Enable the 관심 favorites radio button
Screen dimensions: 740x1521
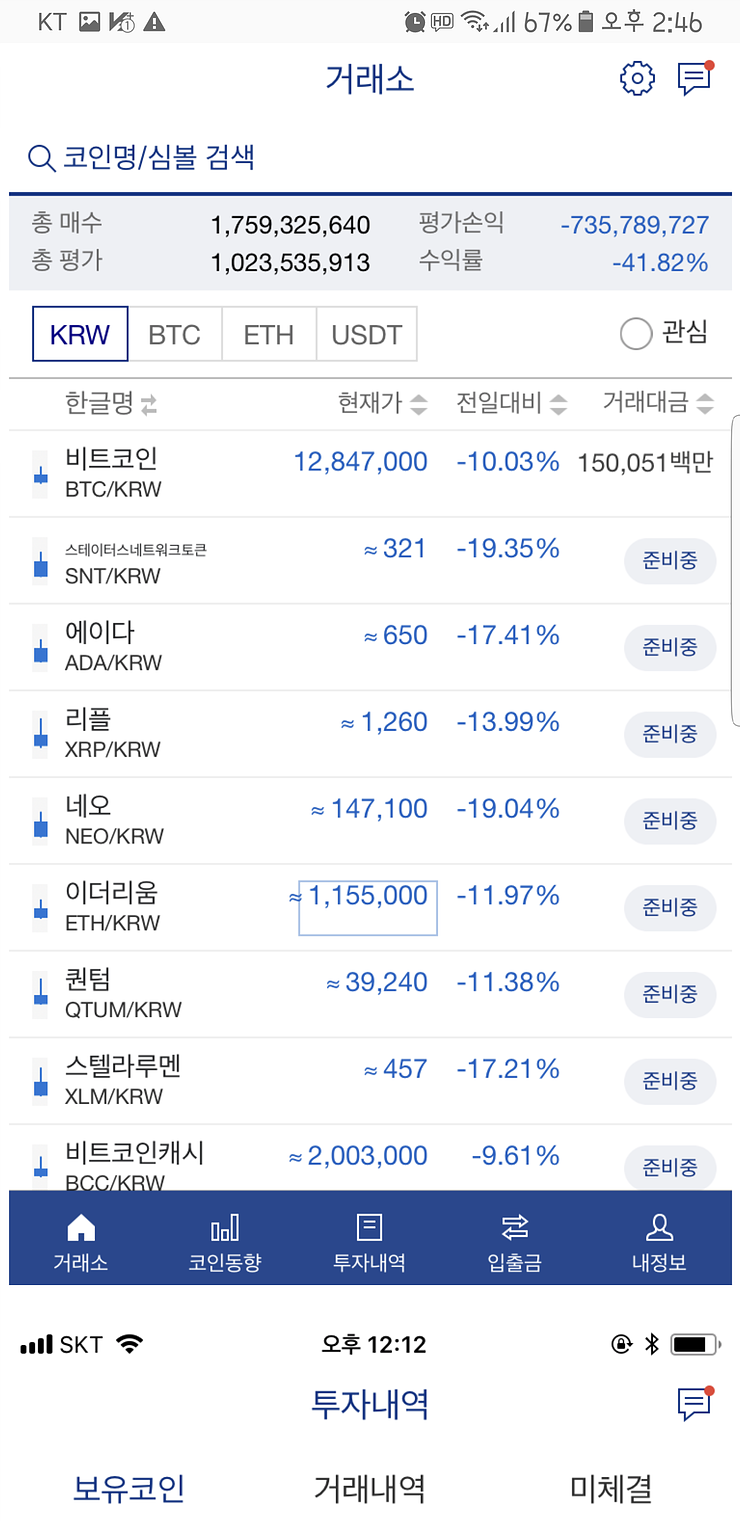click(637, 334)
